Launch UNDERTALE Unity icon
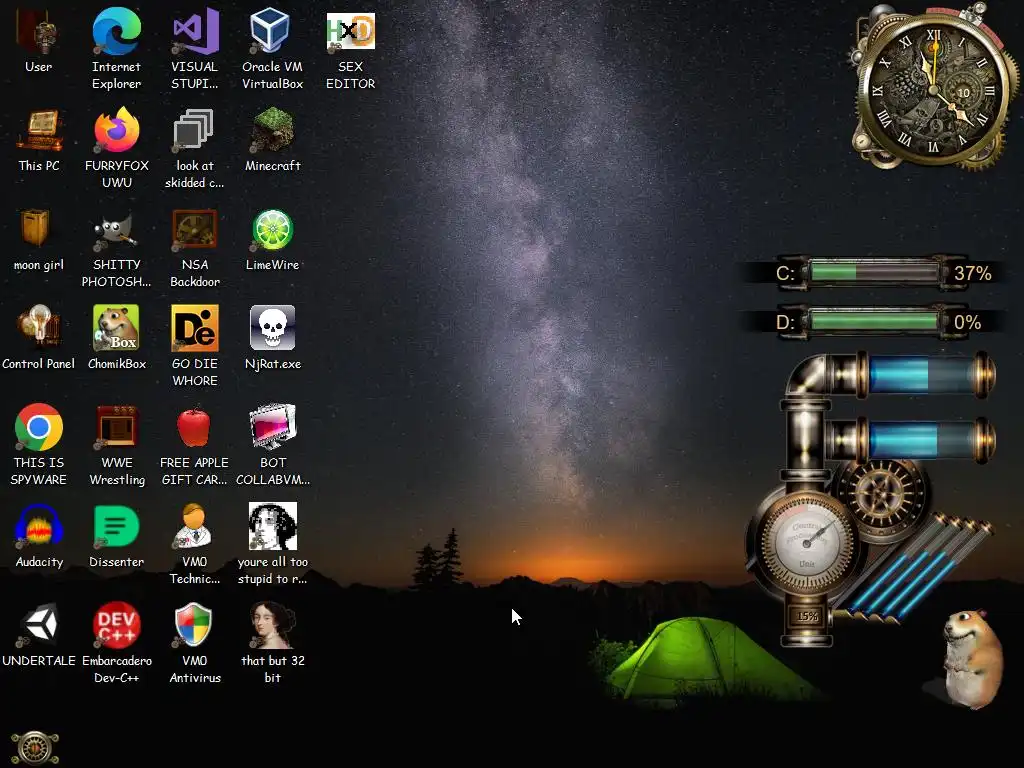 point(39,624)
